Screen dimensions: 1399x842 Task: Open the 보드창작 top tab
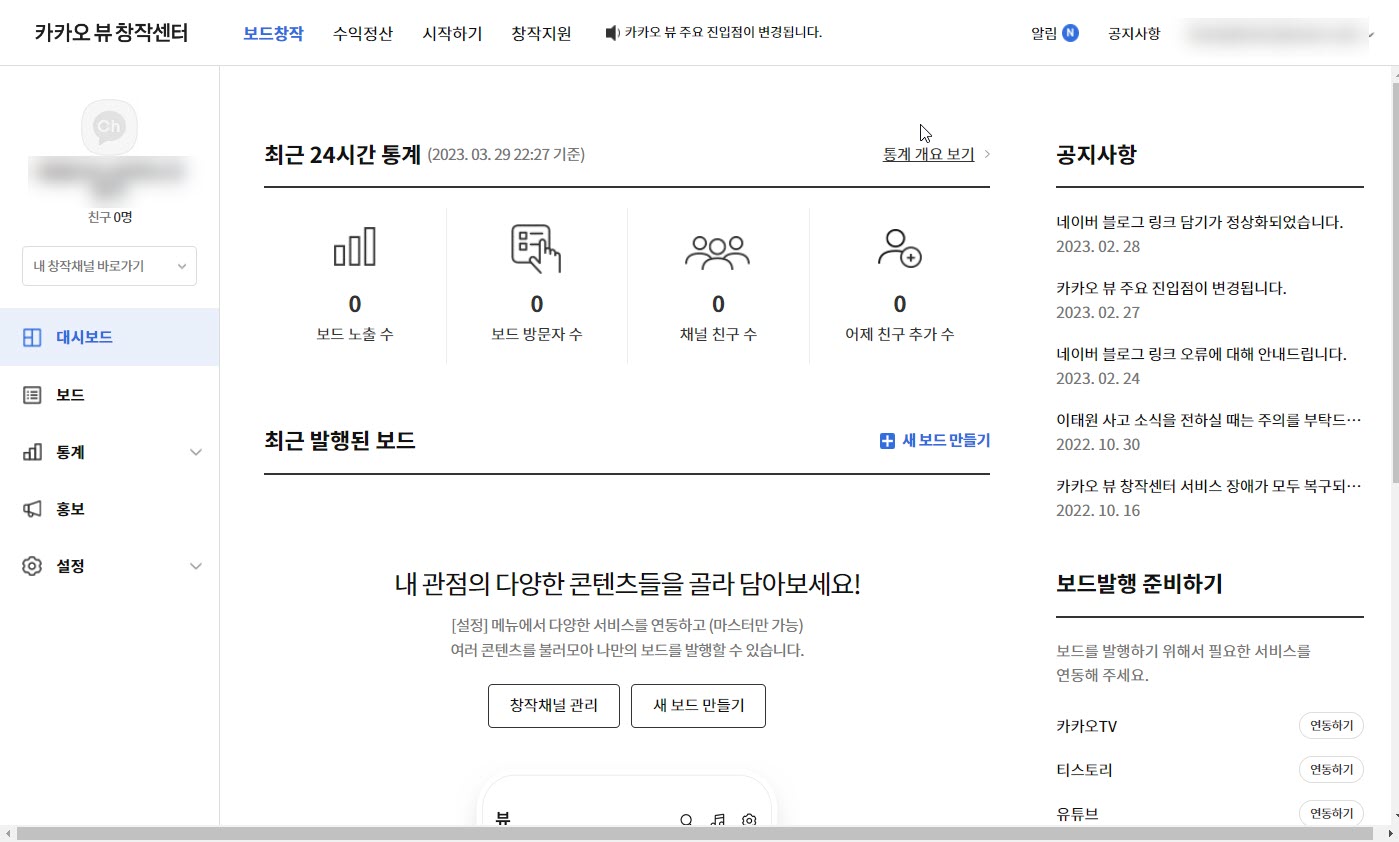pos(273,33)
